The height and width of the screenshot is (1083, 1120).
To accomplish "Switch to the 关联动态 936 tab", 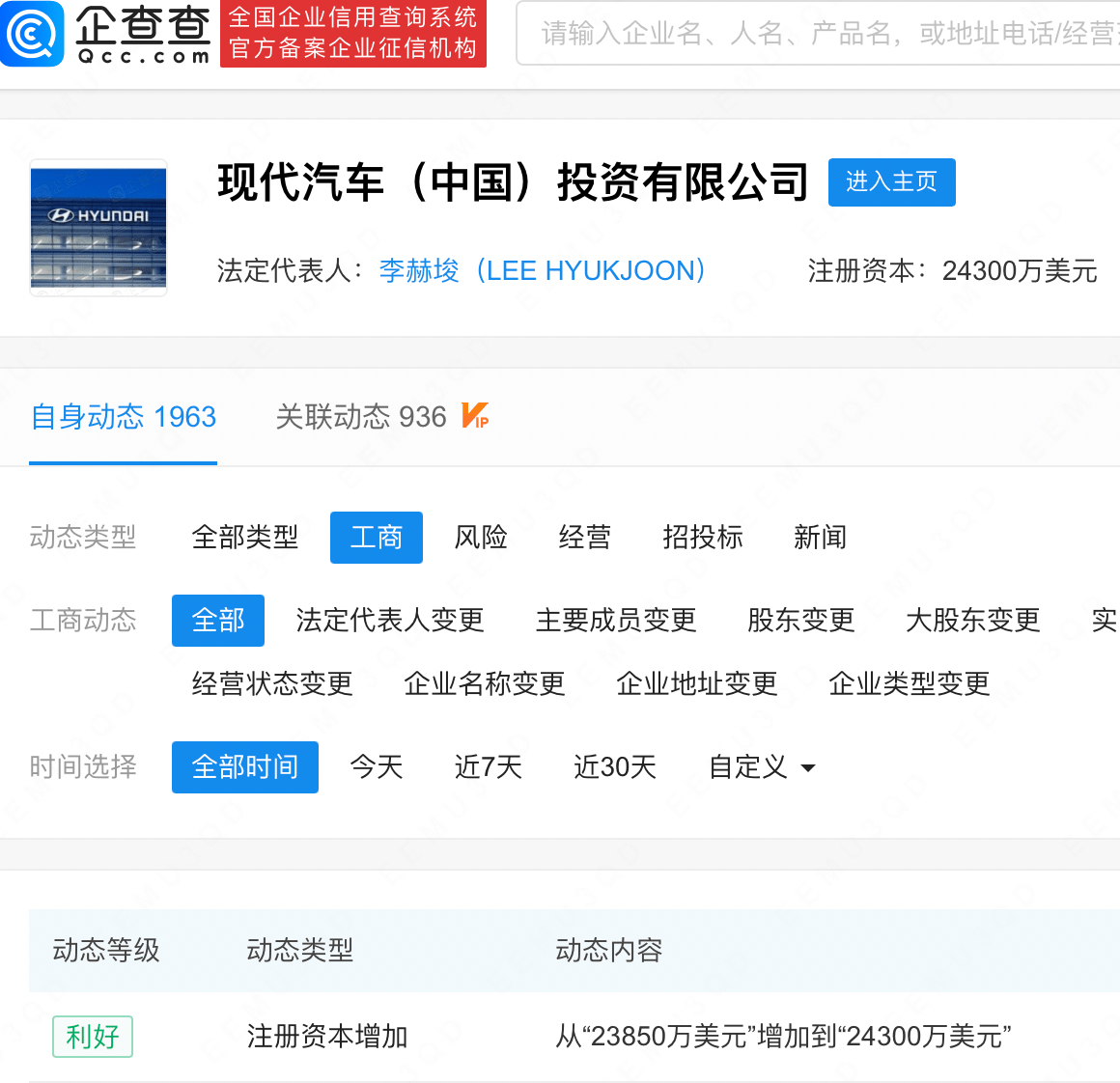I will click(361, 417).
